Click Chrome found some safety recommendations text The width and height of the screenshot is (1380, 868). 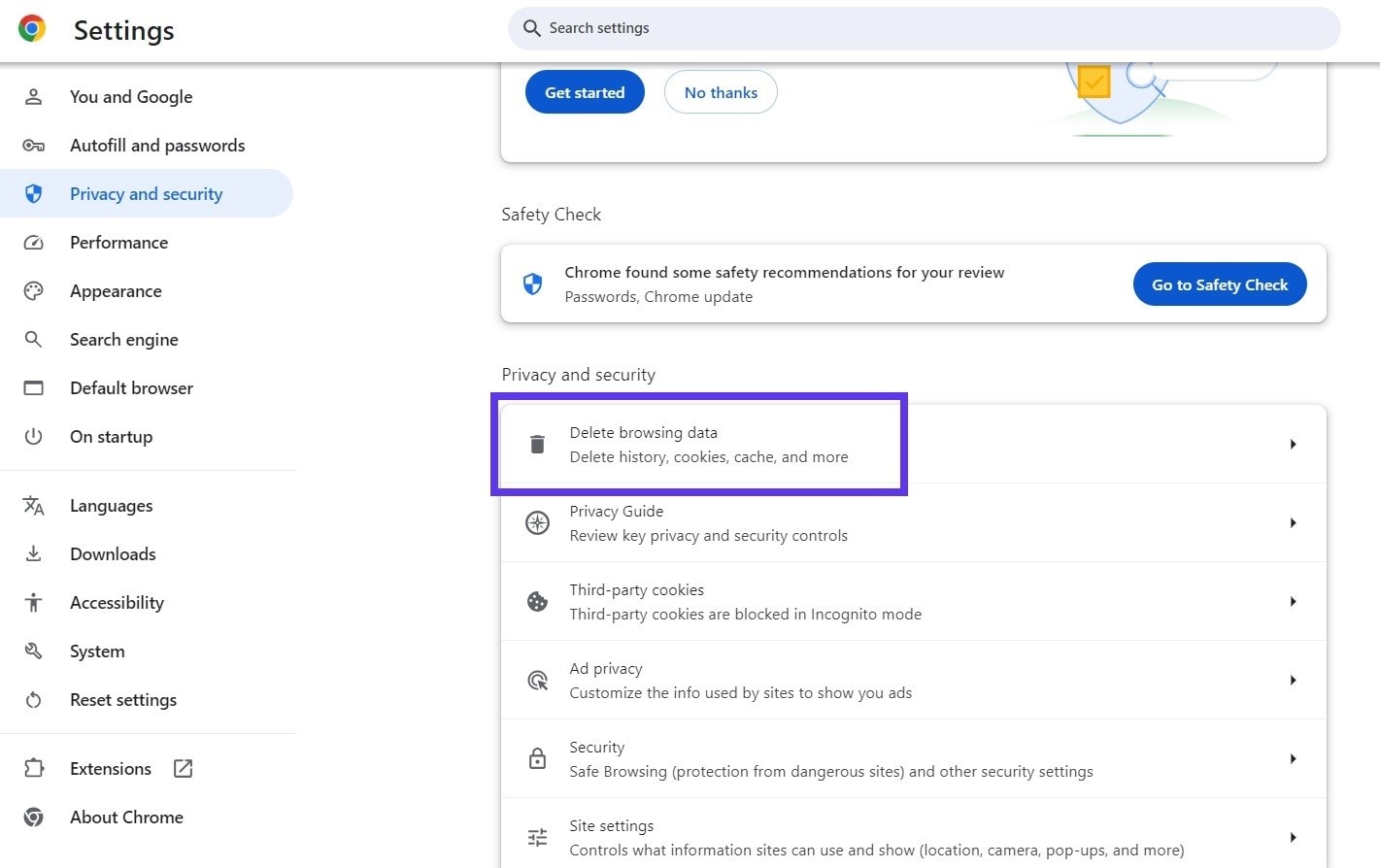785,272
